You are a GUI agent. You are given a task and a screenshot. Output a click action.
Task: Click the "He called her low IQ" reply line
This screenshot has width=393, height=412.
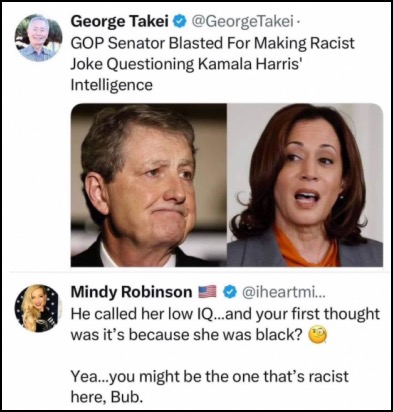(225, 314)
